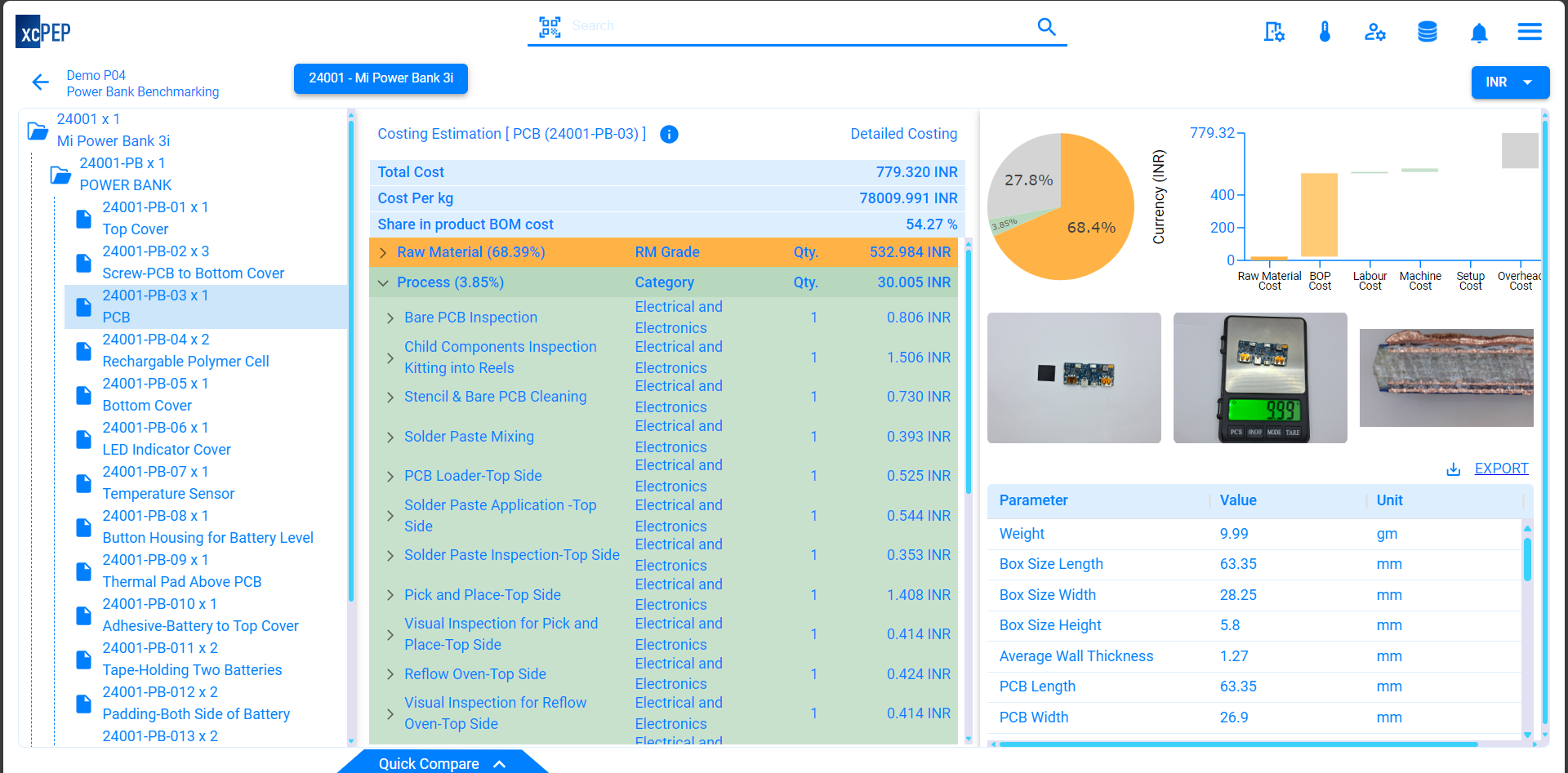Click the Unit column header
This screenshot has width=1568, height=773.
[1389, 500]
